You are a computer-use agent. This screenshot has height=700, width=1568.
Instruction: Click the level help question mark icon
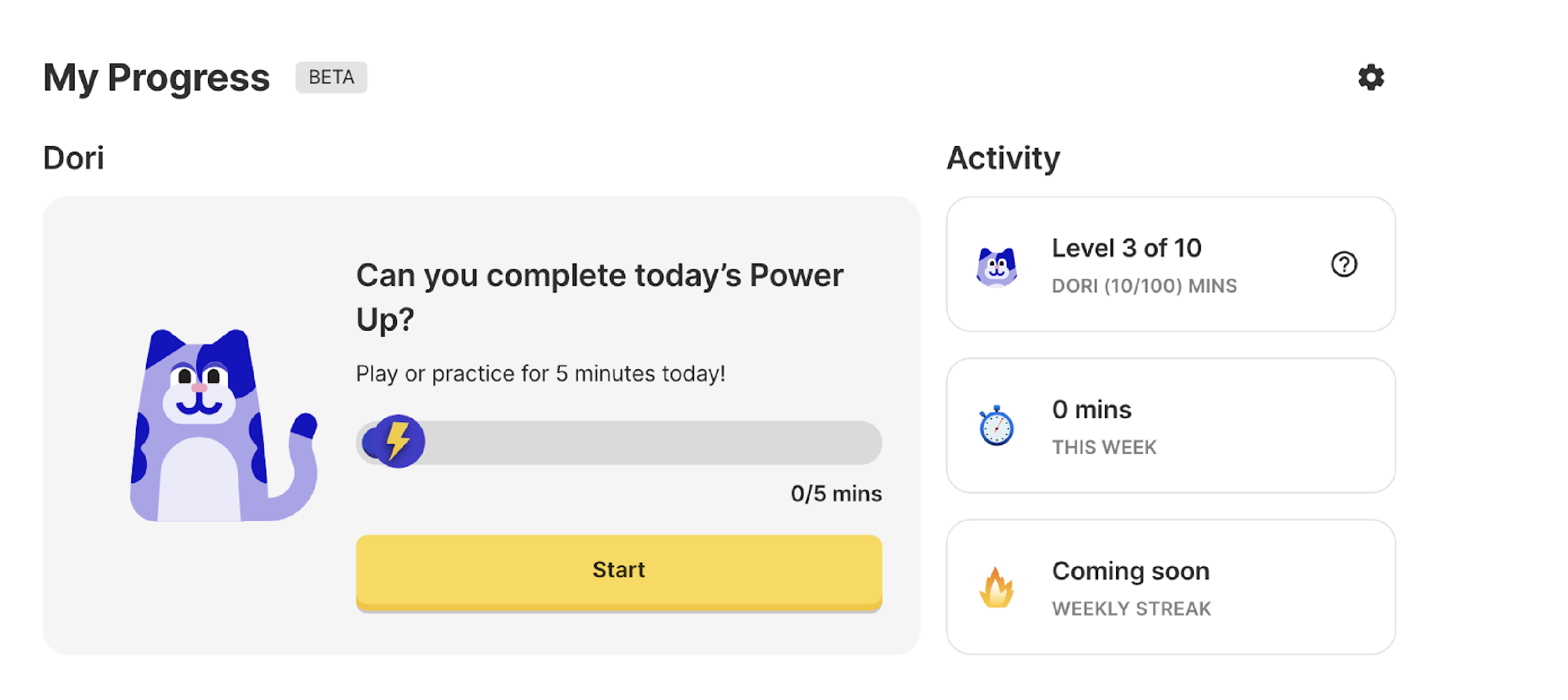[x=1343, y=264]
